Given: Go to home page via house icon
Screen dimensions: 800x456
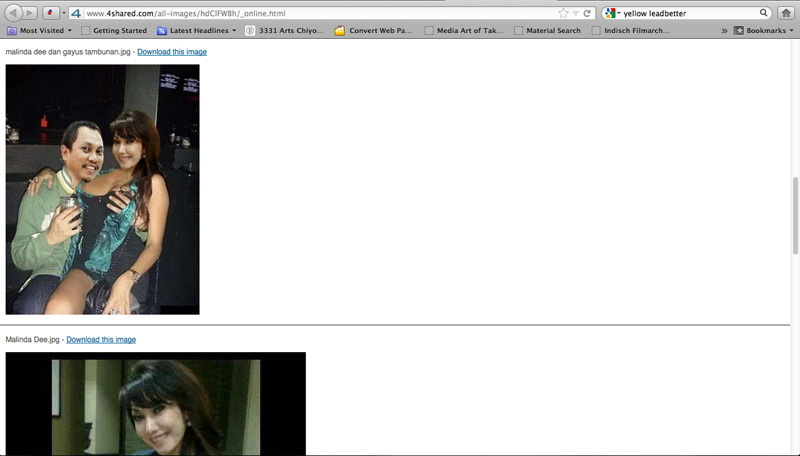Looking at the screenshot, I should (786, 13).
